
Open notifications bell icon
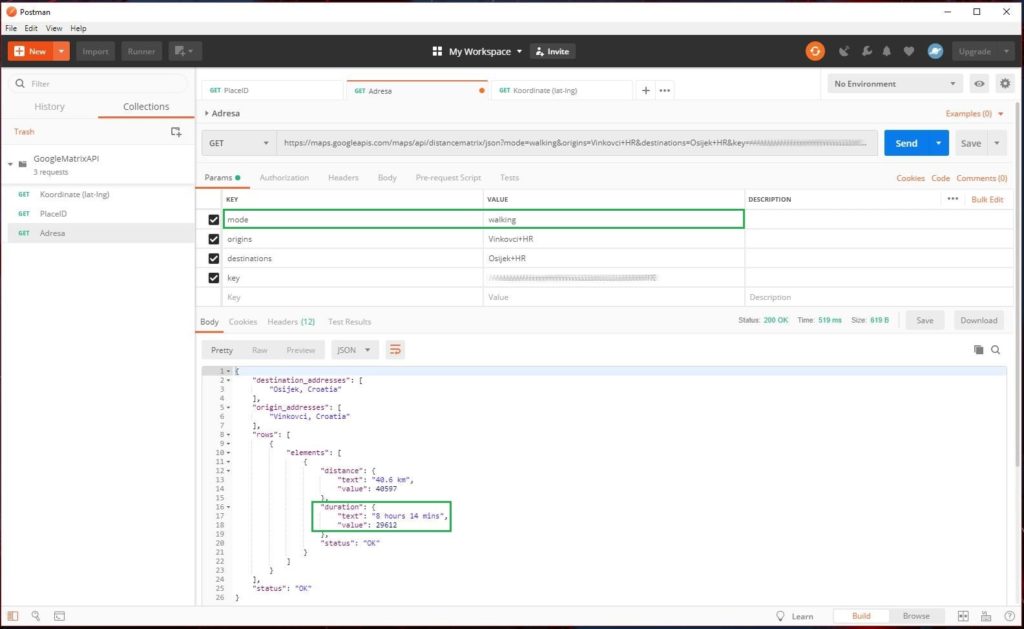tap(887, 51)
